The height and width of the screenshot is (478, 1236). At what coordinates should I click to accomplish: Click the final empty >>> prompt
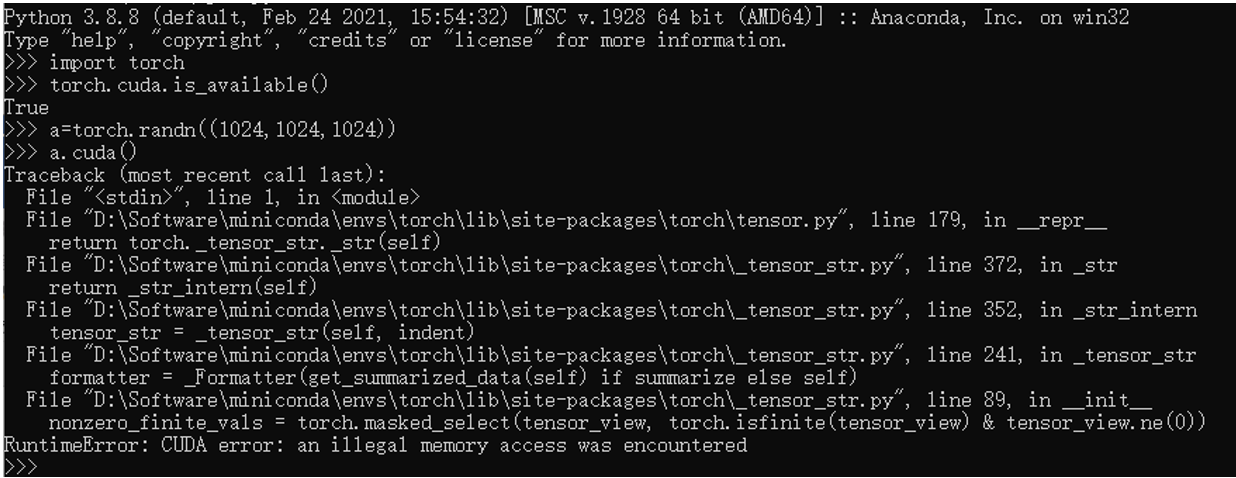point(18,468)
